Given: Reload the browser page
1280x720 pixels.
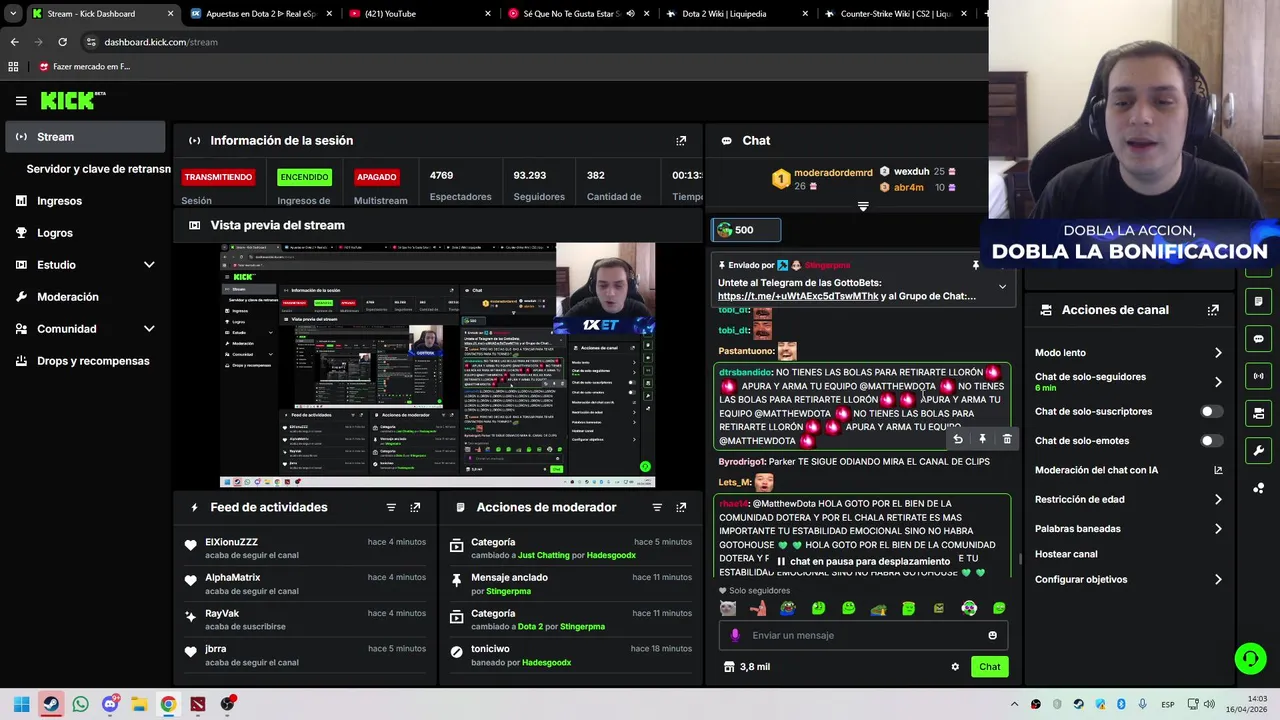Looking at the screenshot, I should [62, 42].
